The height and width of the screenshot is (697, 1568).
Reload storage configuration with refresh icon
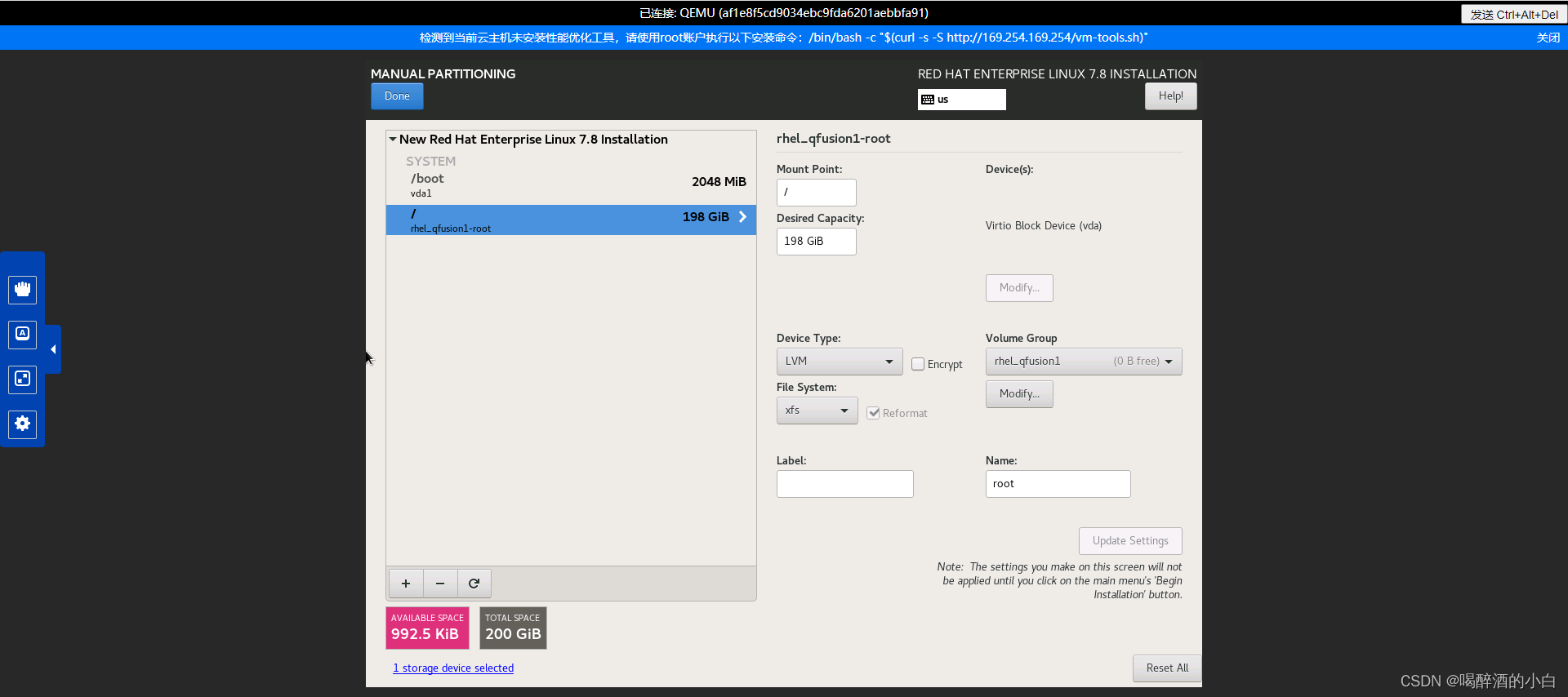(474, 584)
